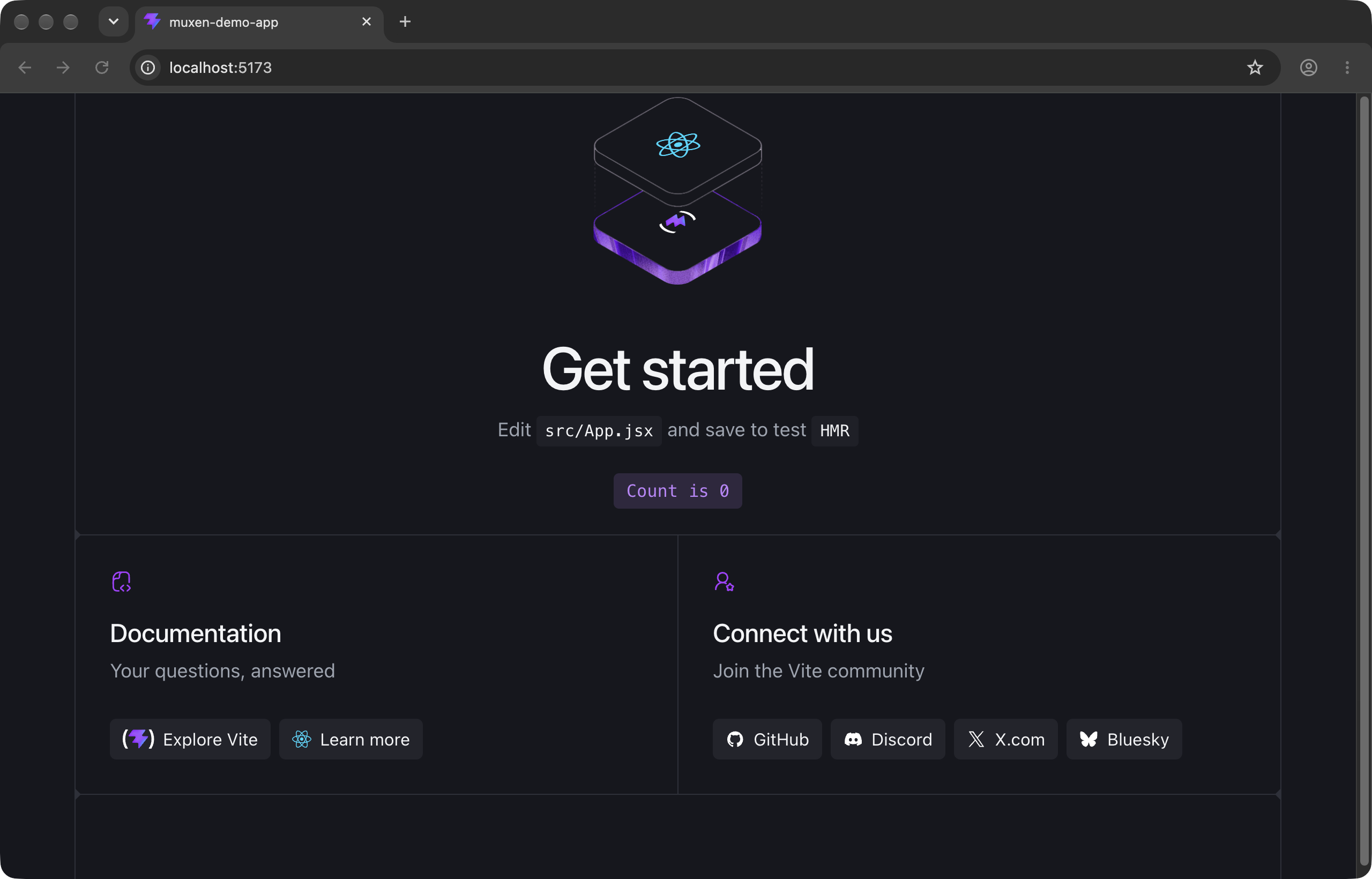Open the X.com link
This screenshot has height=879, width=1372.
pos(1005,739)
